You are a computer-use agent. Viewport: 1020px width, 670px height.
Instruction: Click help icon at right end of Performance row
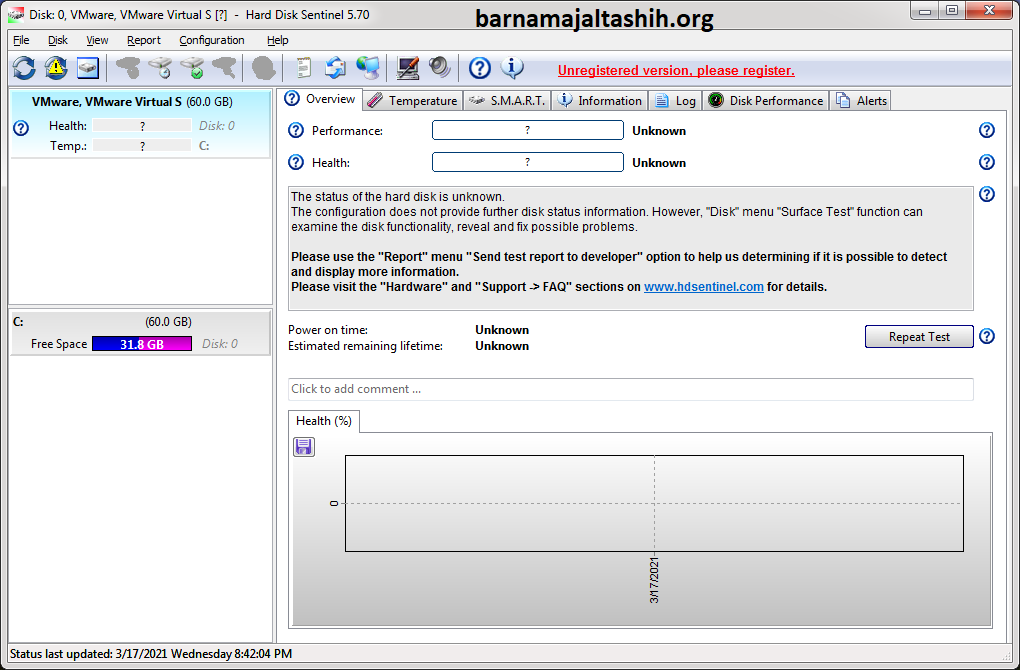click(x=987, y=130)
